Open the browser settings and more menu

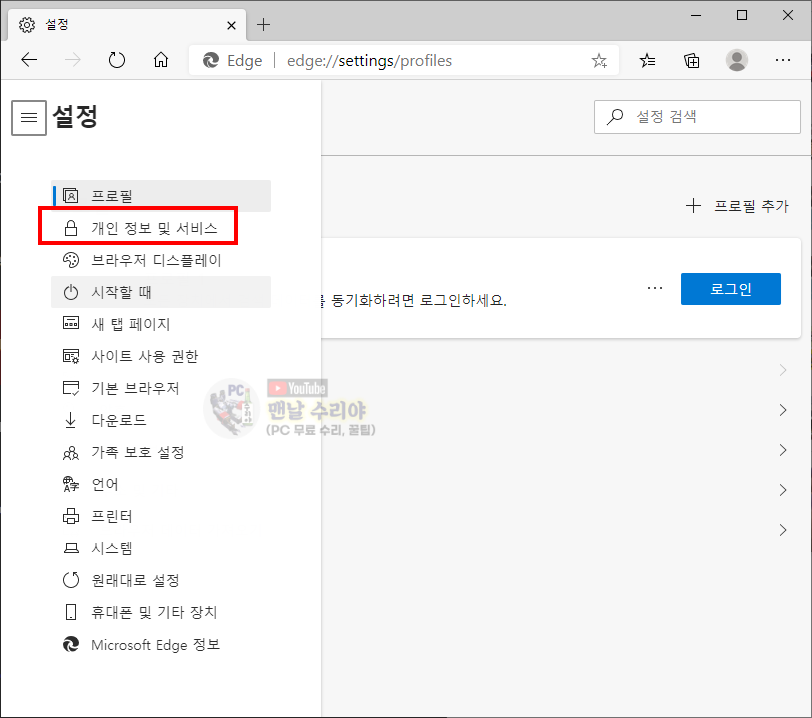pos(782,61)
